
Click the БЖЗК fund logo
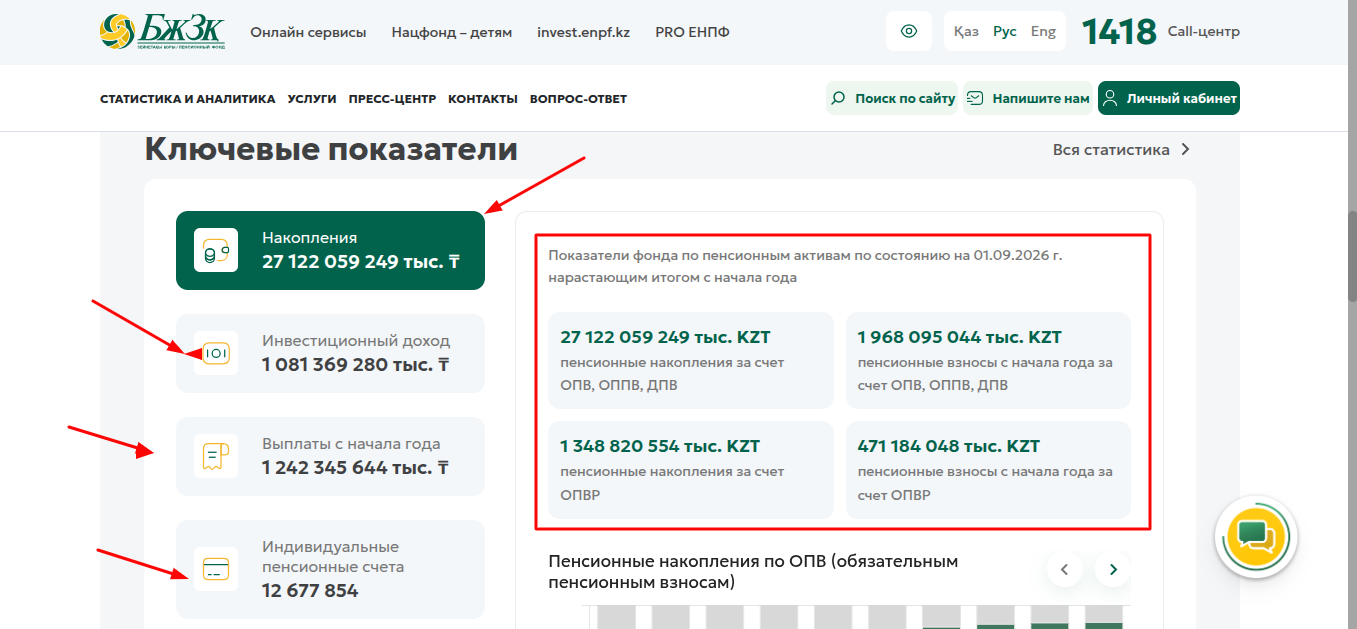(x=163, y=31)
